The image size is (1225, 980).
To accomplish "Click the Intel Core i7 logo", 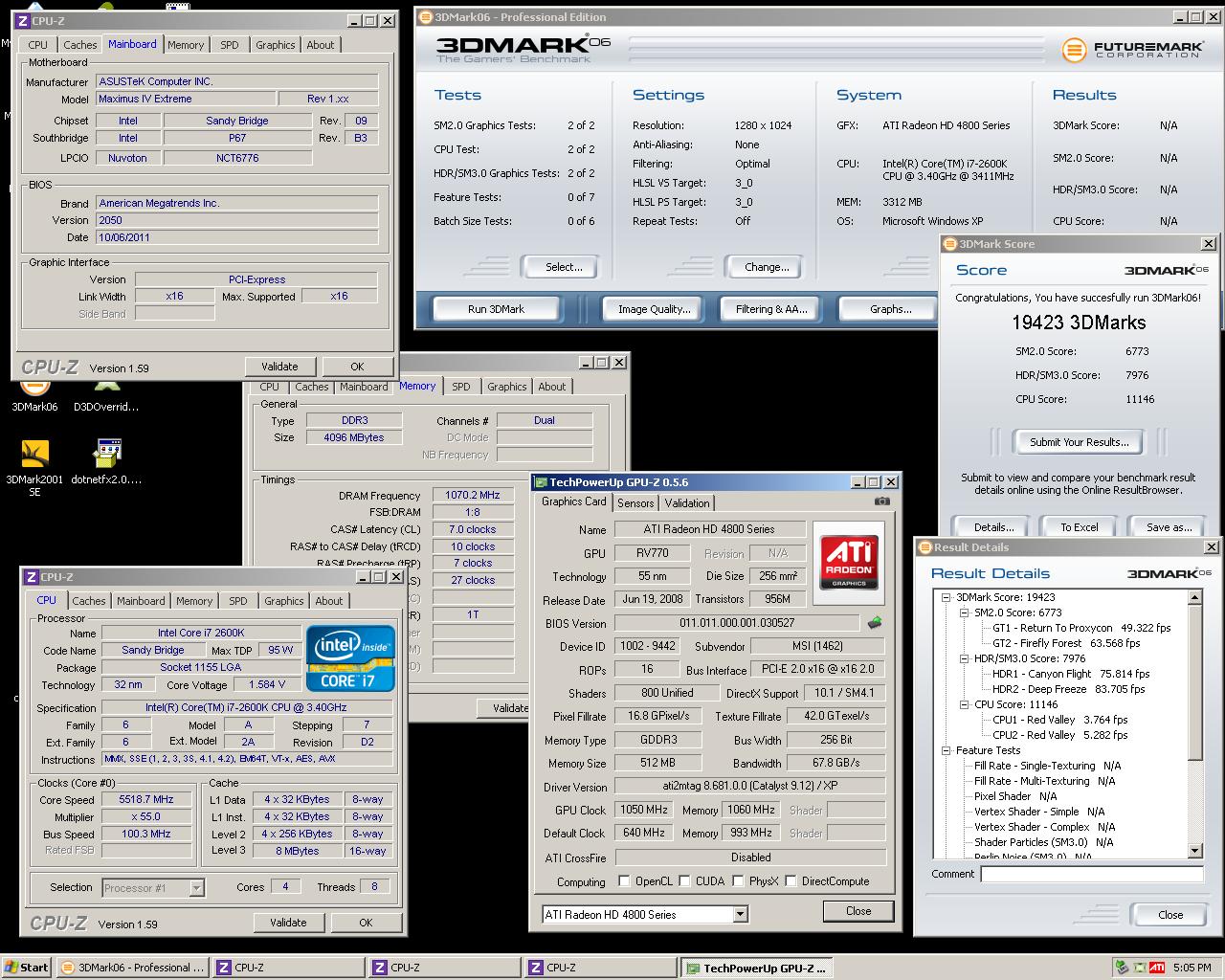I will pos(350,659).
